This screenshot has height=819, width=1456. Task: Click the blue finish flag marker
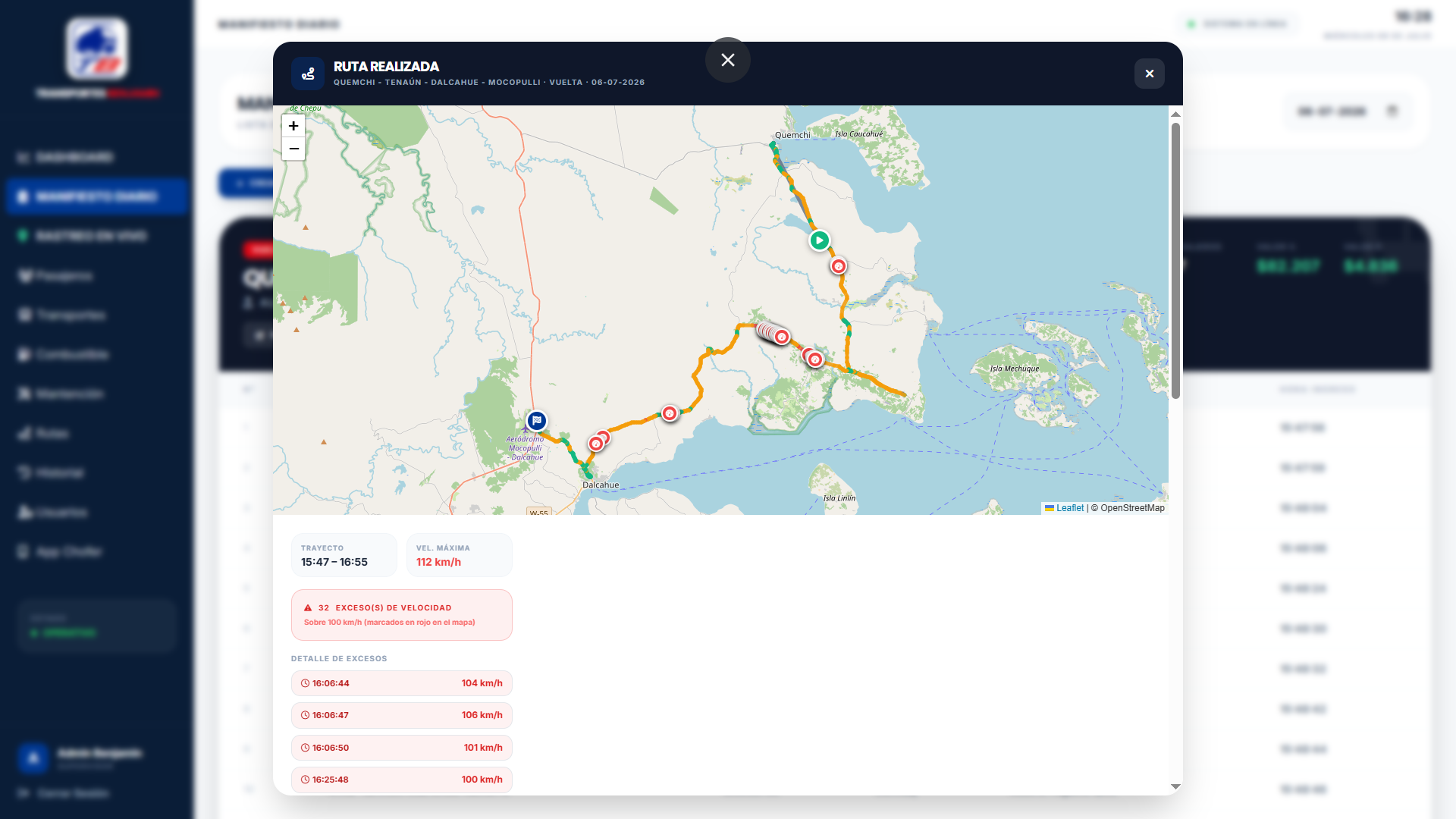(x=537, y=420)
